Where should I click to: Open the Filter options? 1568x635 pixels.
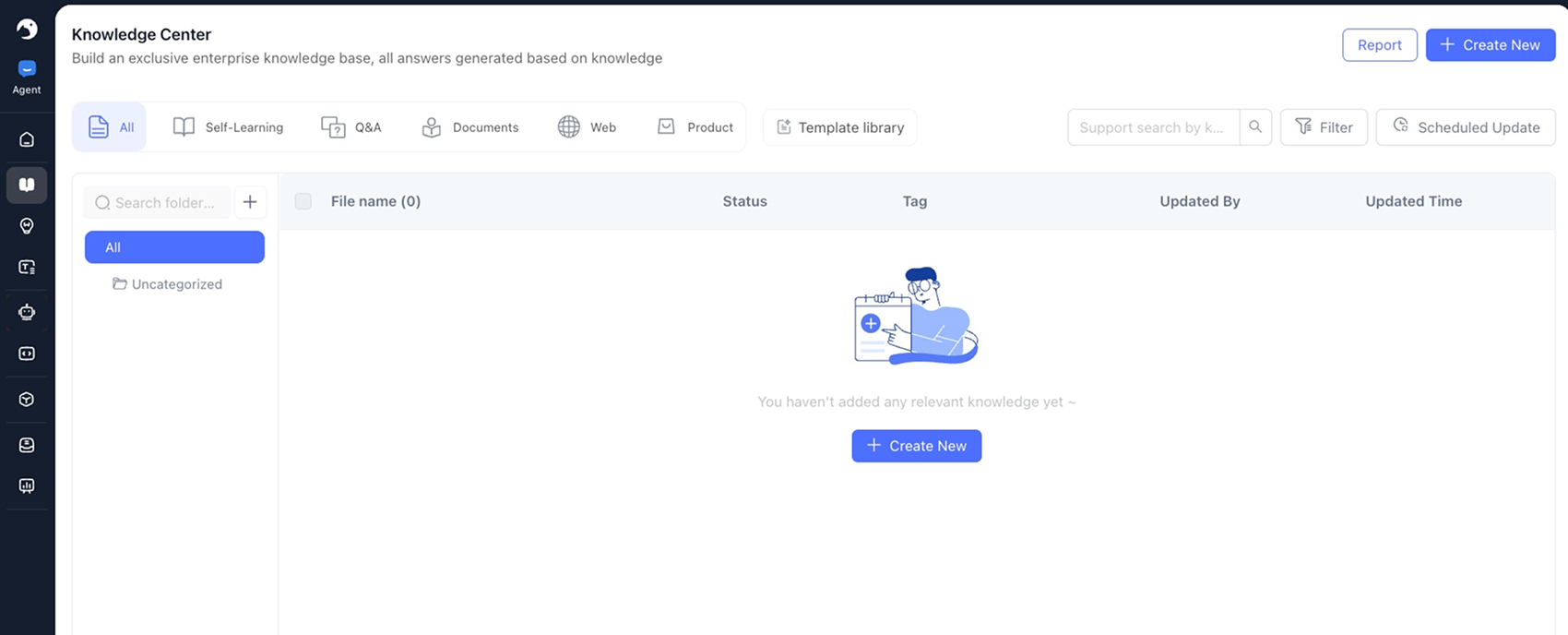tap(1324, 127)
